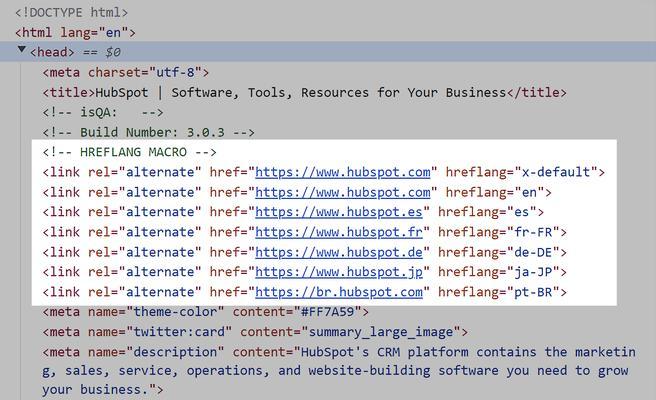The height and width of the screenshot is (400, 656).
Task: Select the Build Number 3.0.3 comment
Action: tap(149, 132)
